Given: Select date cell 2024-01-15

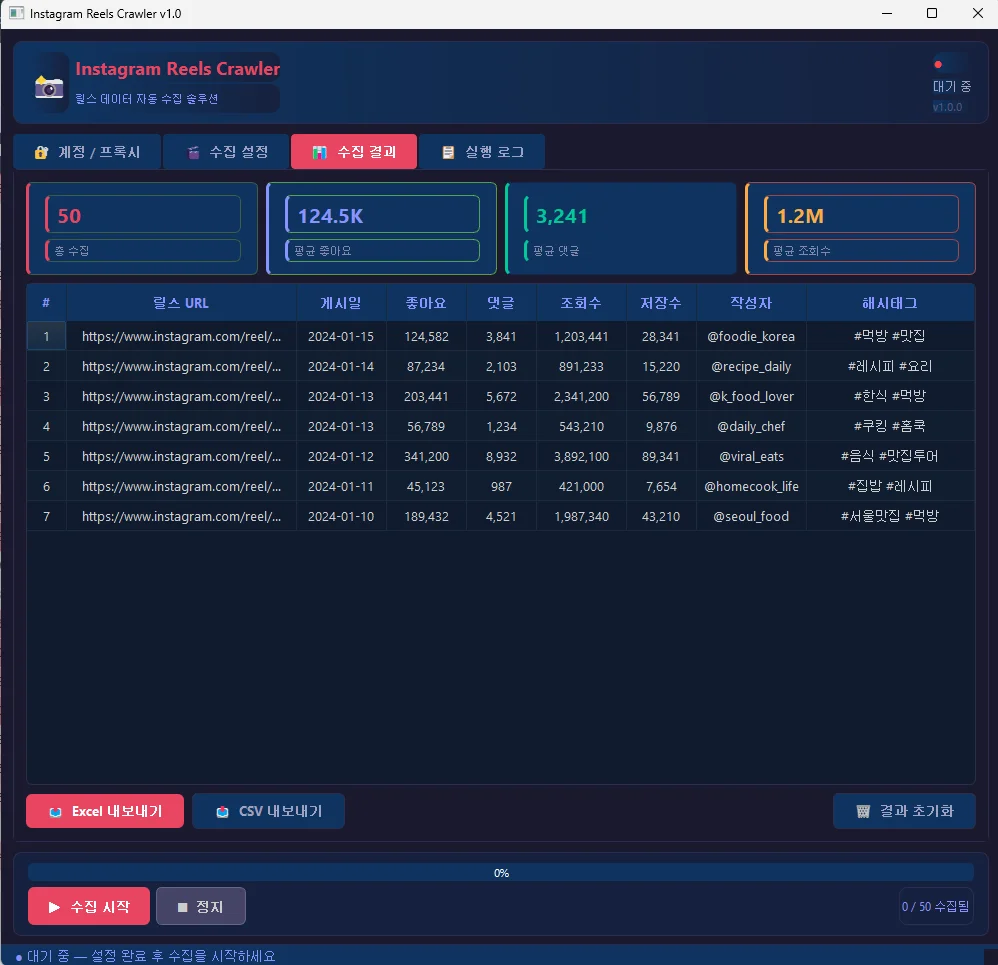Looking at the screenshot, I should pyautogui.click(x=341, y=336).
